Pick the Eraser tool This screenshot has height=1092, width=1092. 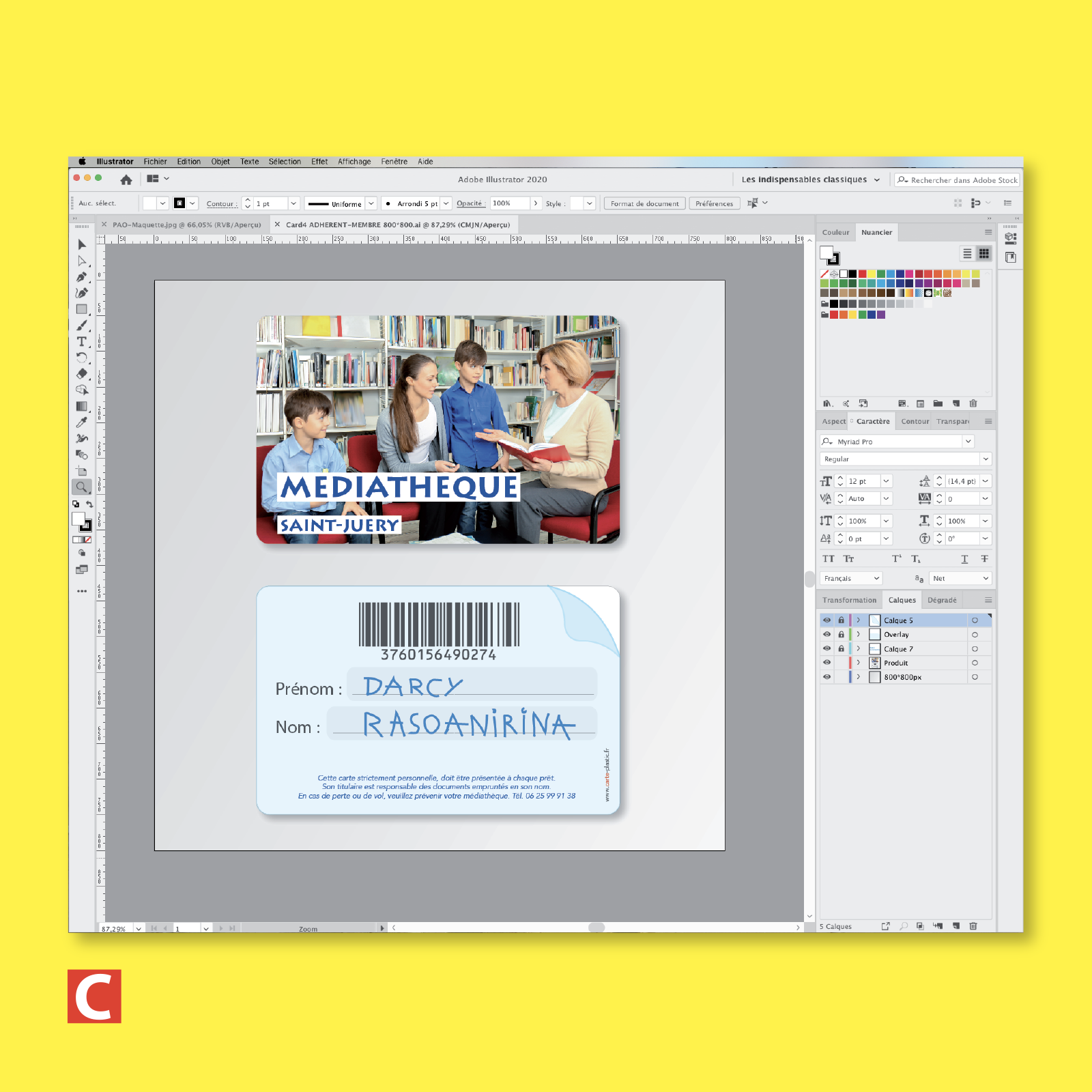[x=81, y=374]
